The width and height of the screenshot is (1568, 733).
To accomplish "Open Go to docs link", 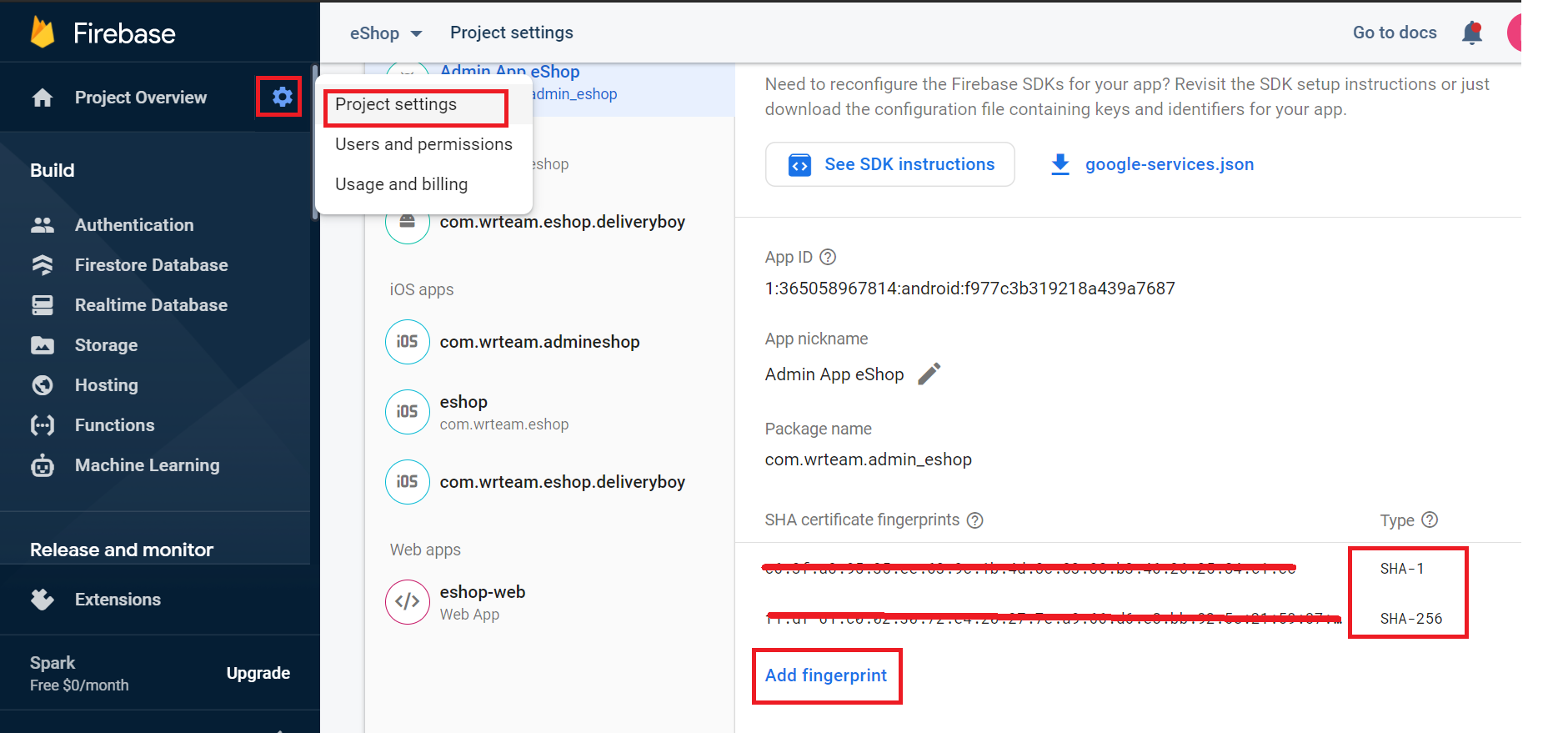I will (1394, 33).
